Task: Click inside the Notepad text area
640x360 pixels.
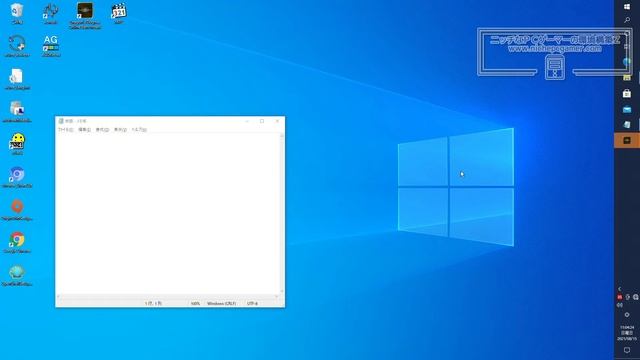Action: click(168, 214)
